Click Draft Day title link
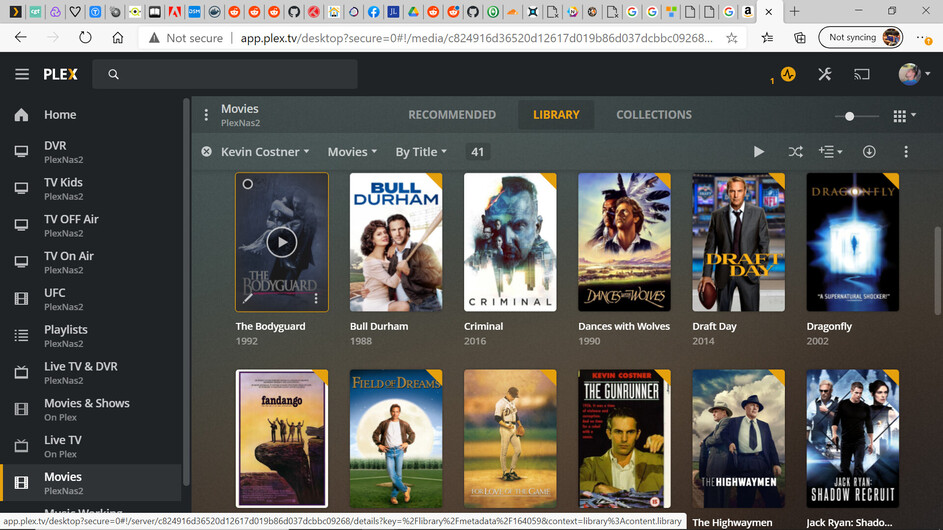 click(714, 326)
